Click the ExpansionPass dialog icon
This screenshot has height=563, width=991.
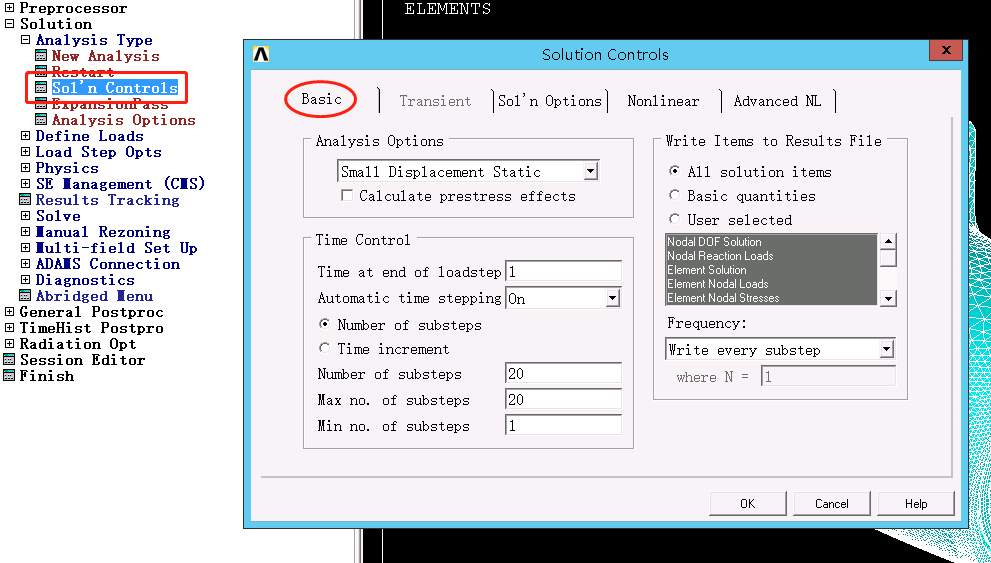41,103
